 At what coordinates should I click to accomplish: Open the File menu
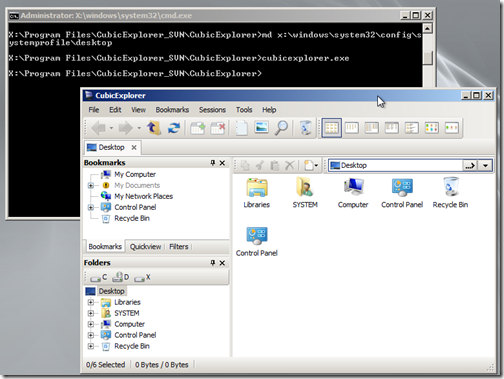[x=94, y=110]
